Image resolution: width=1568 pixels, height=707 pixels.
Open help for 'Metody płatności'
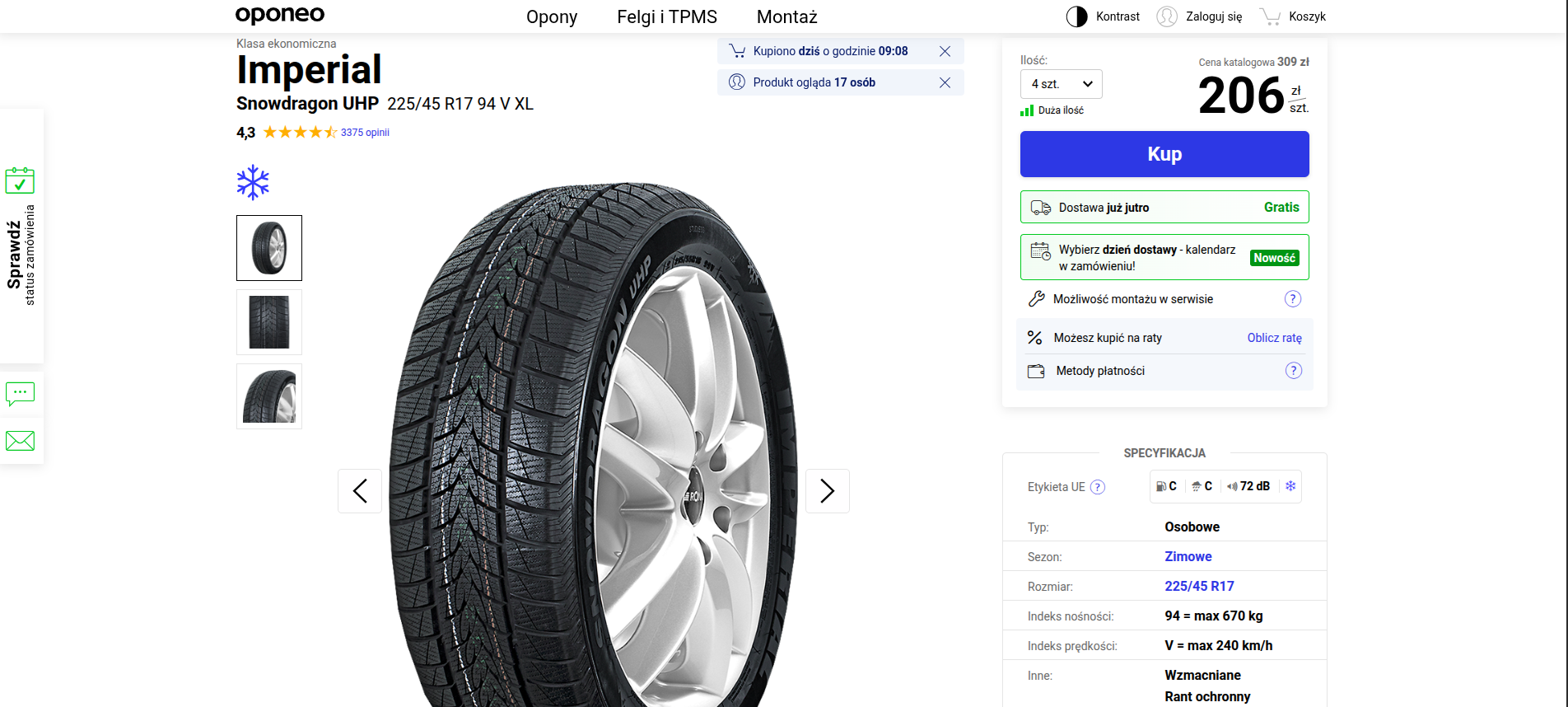coord(1294,371)
